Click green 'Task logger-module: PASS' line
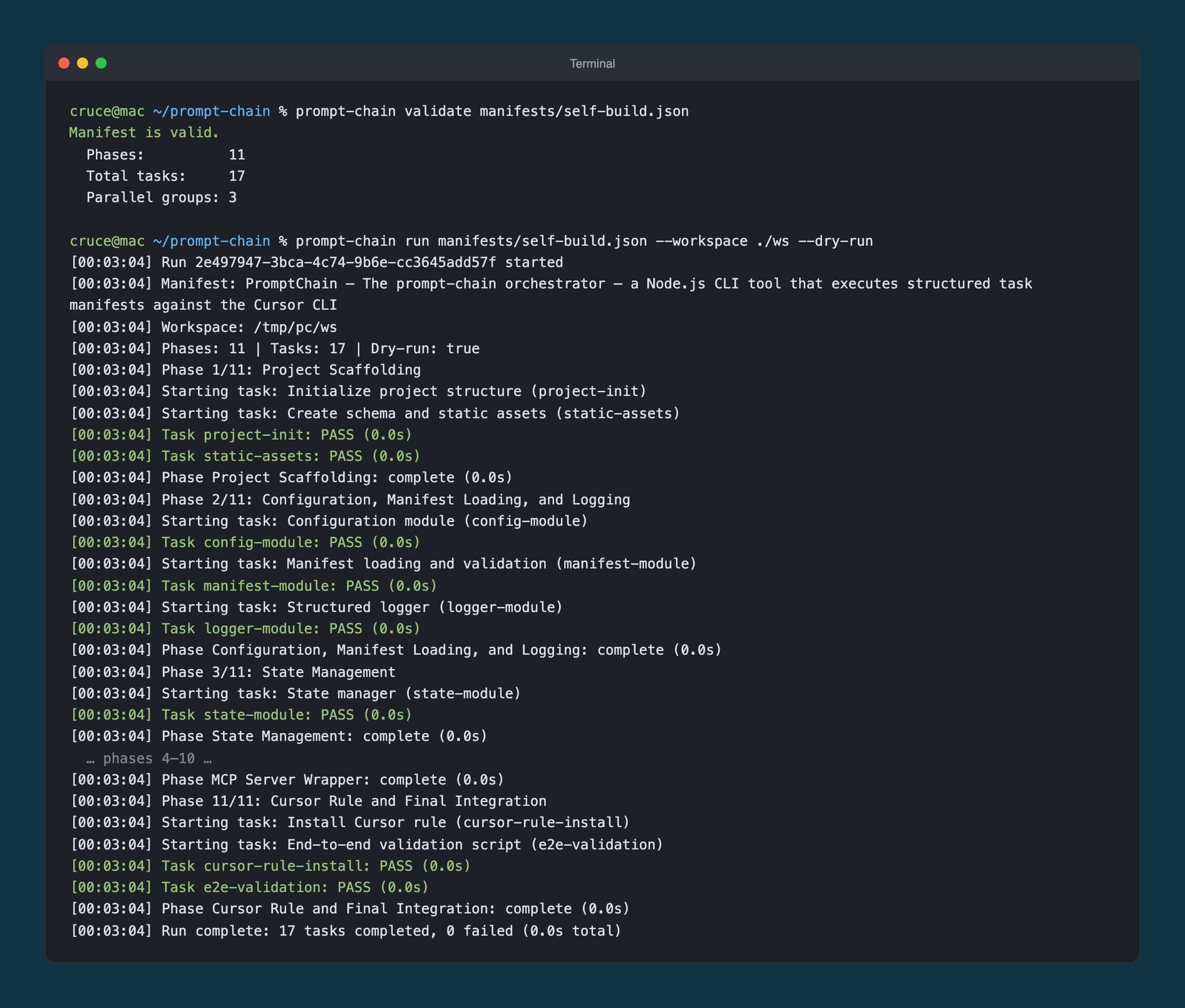Viewport: 1185px width, 1008px height. (x=245, y=628)
